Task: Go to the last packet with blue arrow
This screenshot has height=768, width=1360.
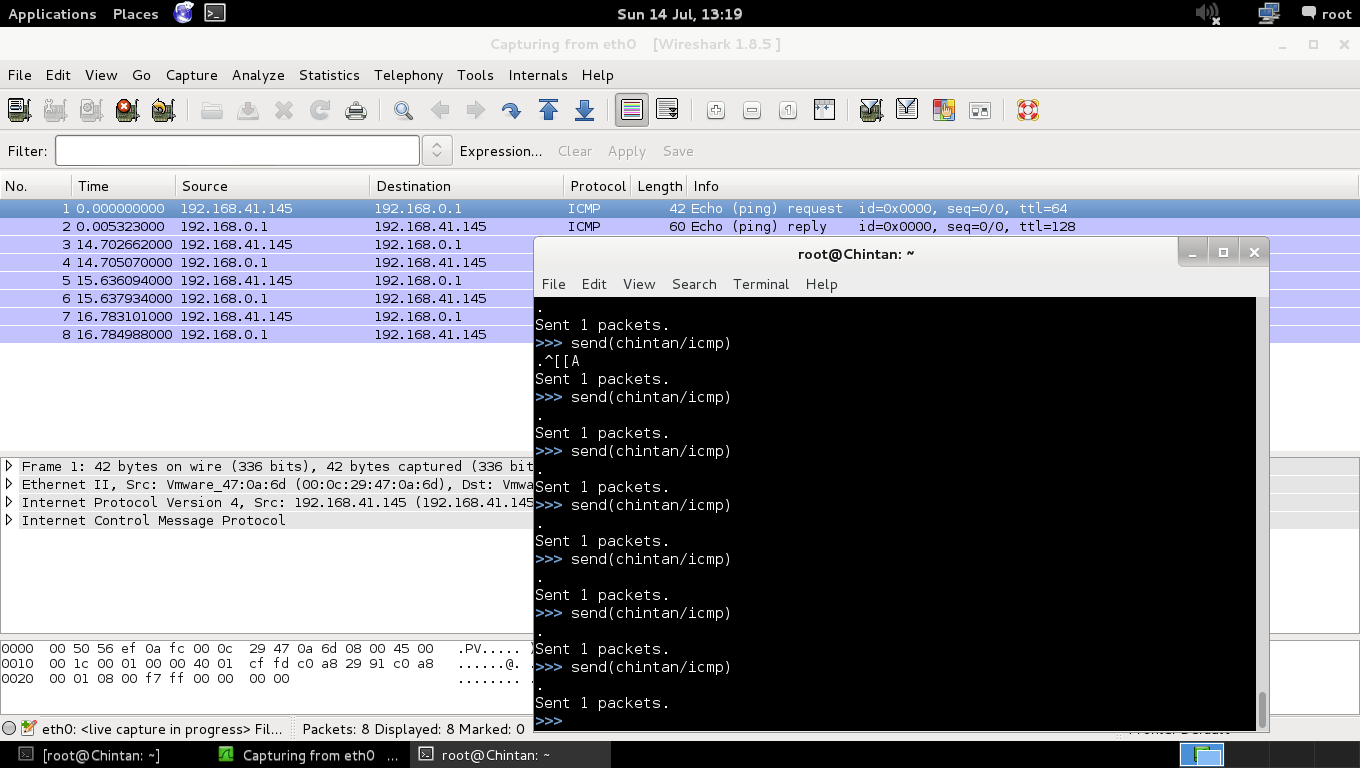Action: pos(583,110)
